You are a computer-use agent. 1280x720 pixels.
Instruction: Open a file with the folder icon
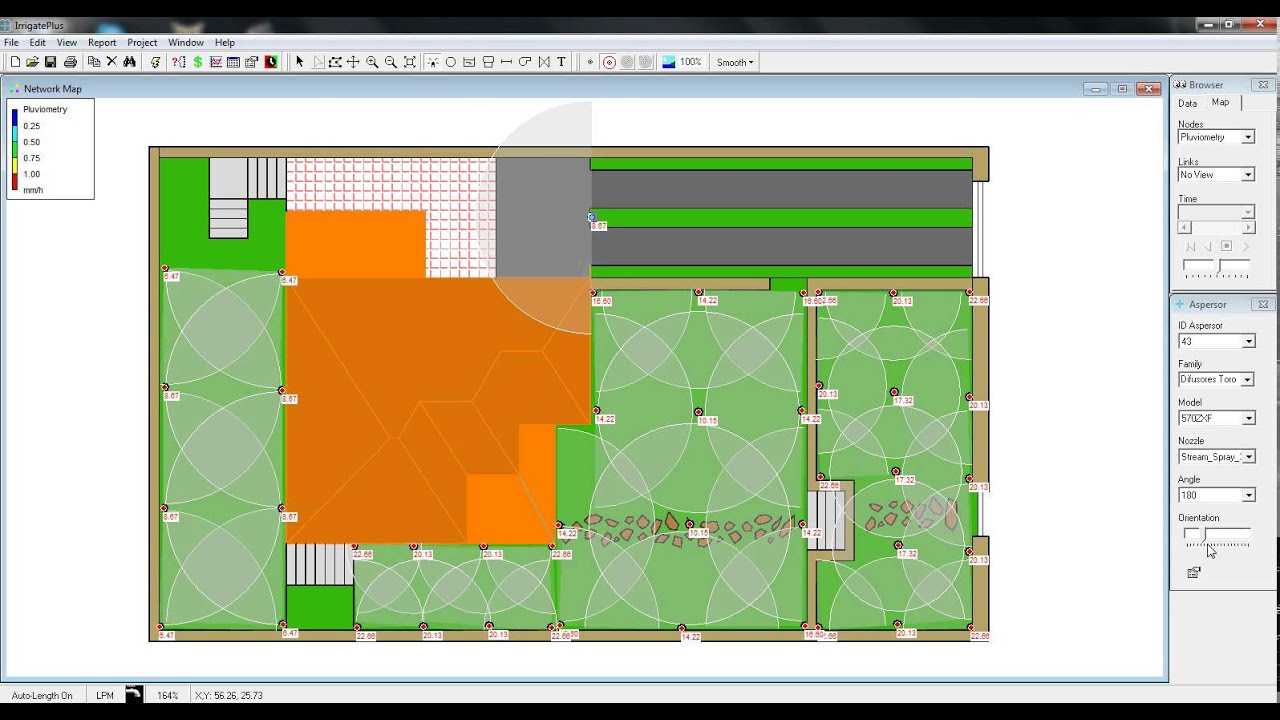[33, 62]
